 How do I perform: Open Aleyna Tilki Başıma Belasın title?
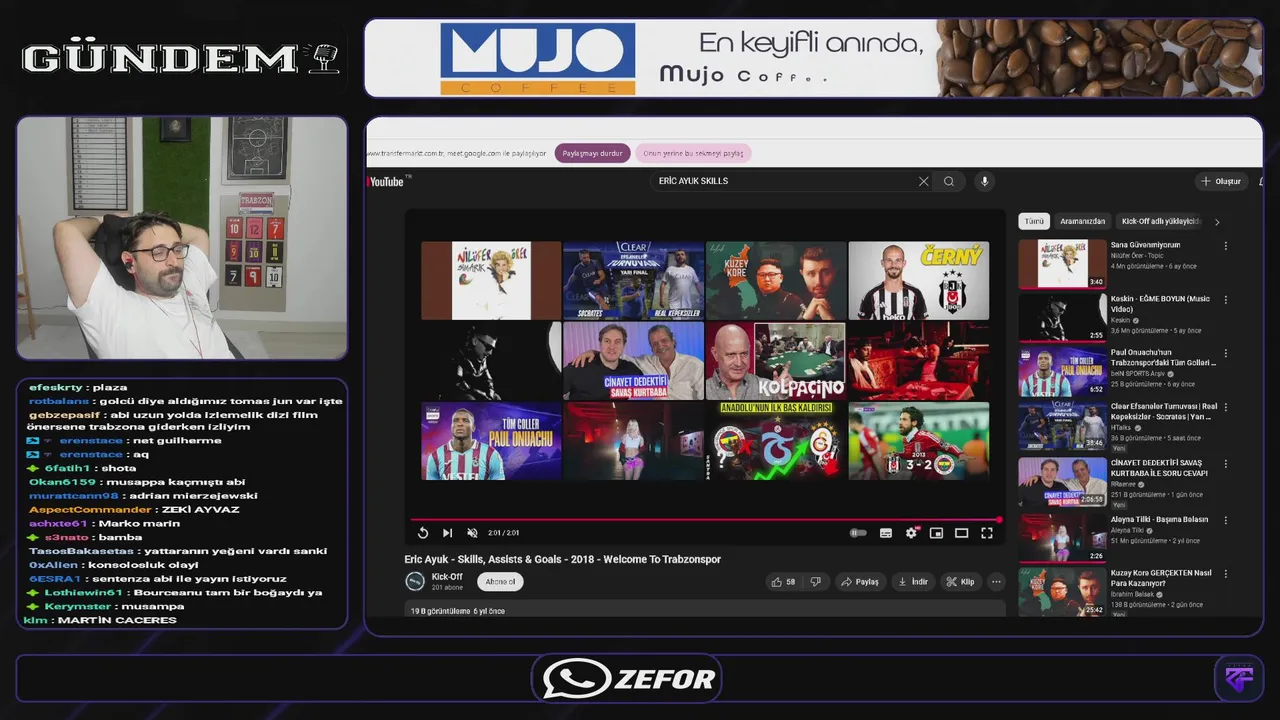(x=1159, y=519)
